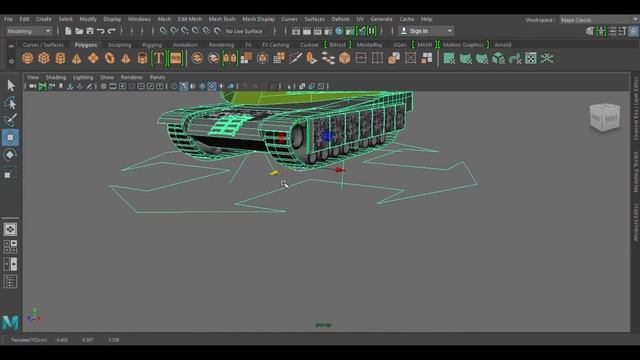Viewport: 640px width, 360px height.
Task: Open the shelf tab selector menu
Action: point(11,46)
